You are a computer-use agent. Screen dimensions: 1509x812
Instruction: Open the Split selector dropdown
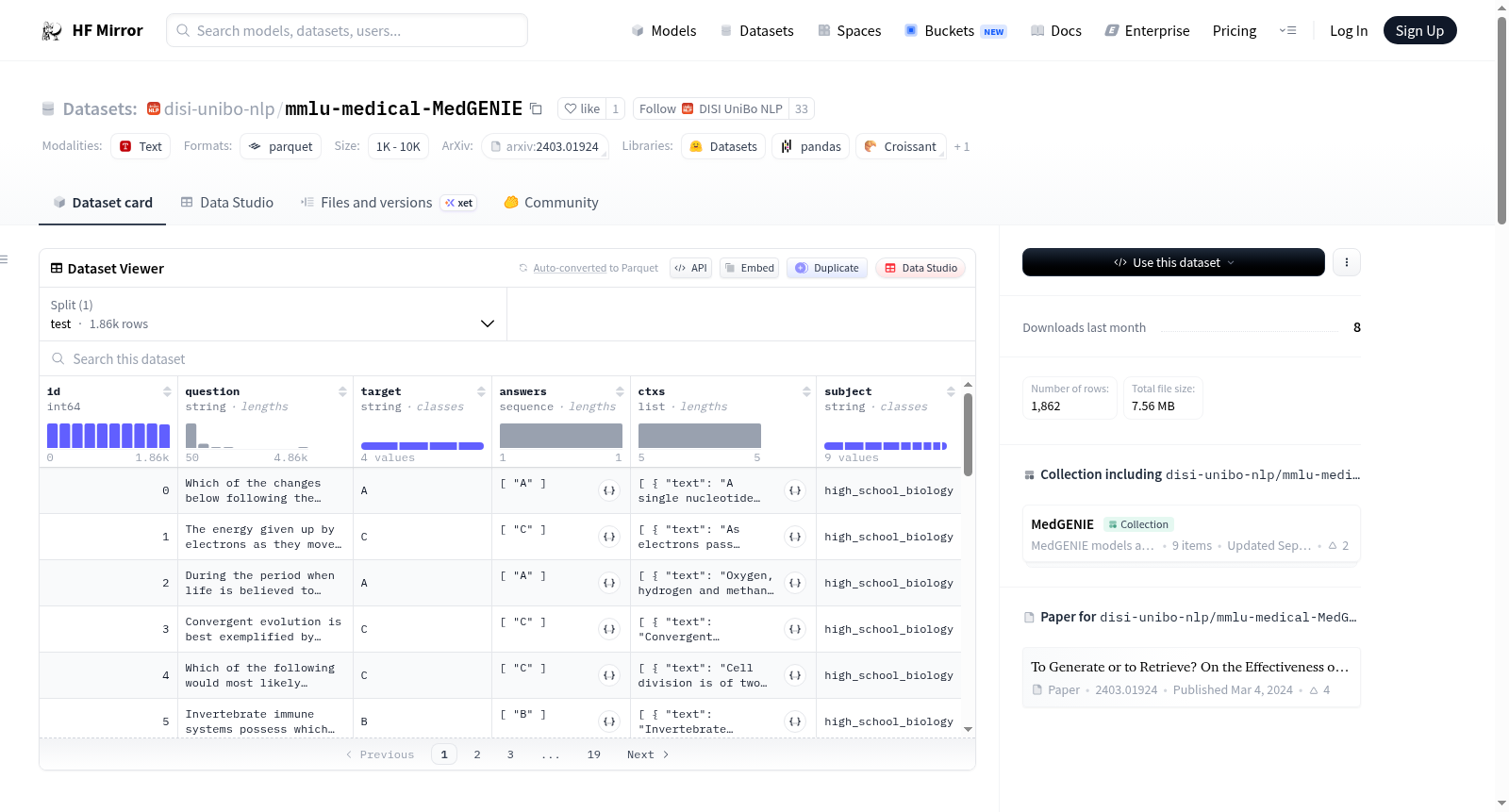[273, 314]
